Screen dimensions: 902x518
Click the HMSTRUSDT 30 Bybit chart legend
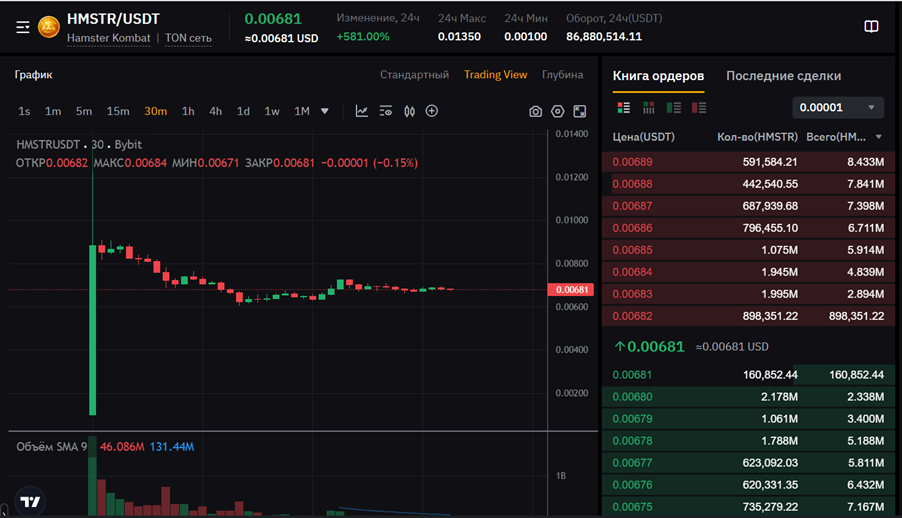tap(79, 144)
